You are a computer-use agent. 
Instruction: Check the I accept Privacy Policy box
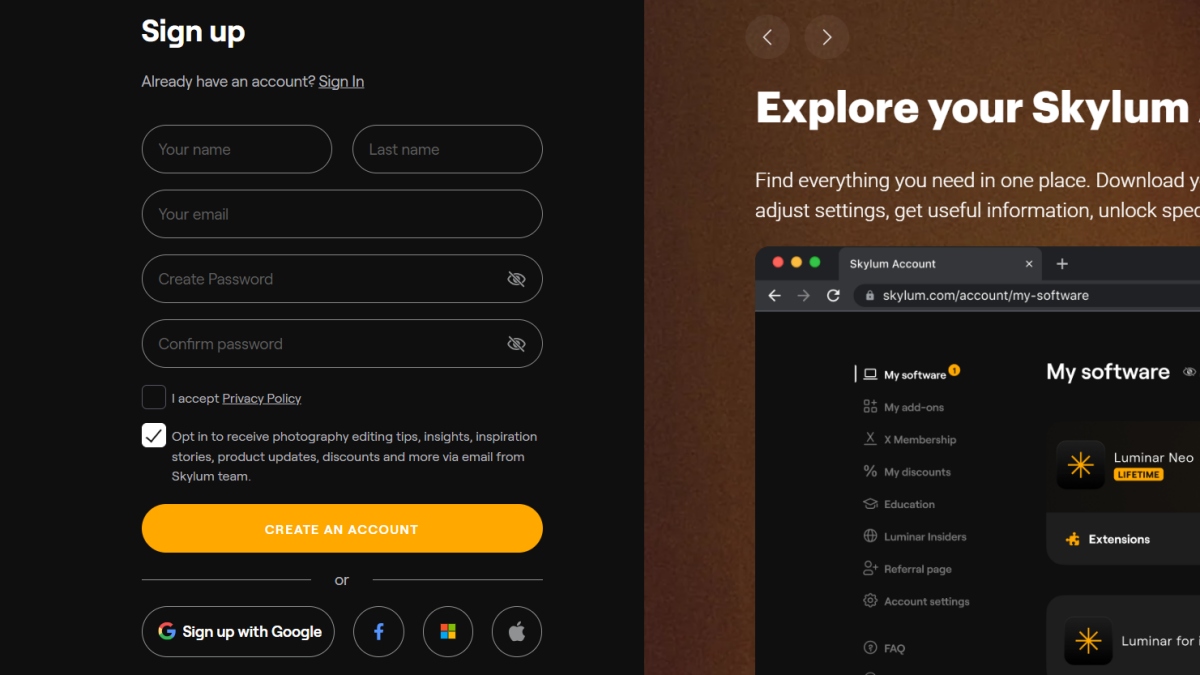pyautogui.click(x=154, y=397)
